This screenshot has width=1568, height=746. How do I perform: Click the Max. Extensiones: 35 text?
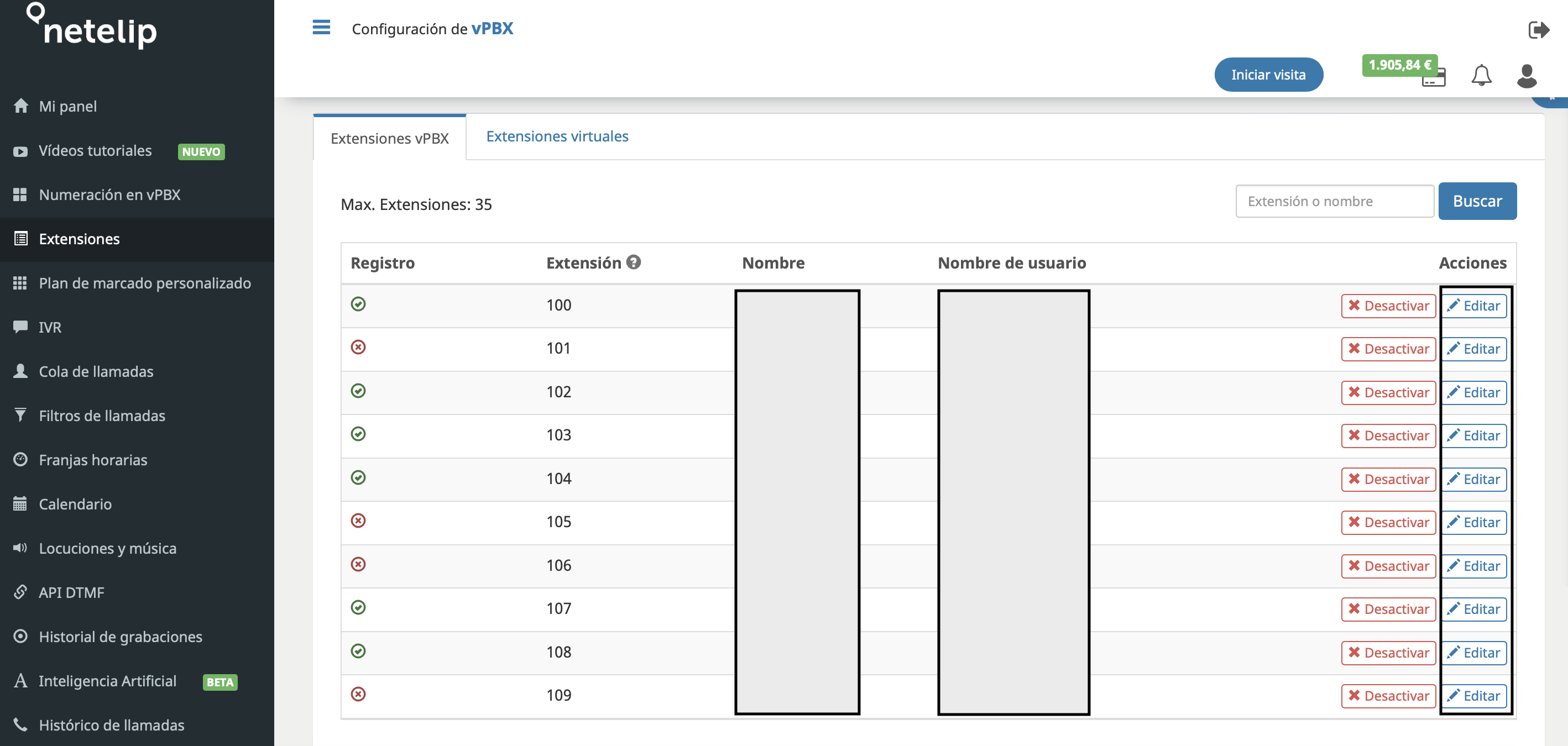click(416, 204)
